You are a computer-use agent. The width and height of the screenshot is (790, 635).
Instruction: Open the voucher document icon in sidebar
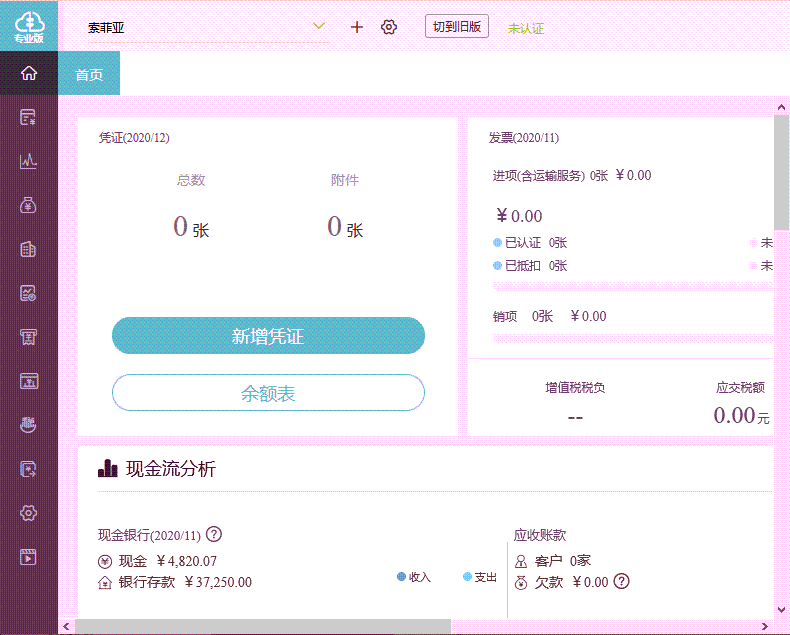click(x=28, y=117)
